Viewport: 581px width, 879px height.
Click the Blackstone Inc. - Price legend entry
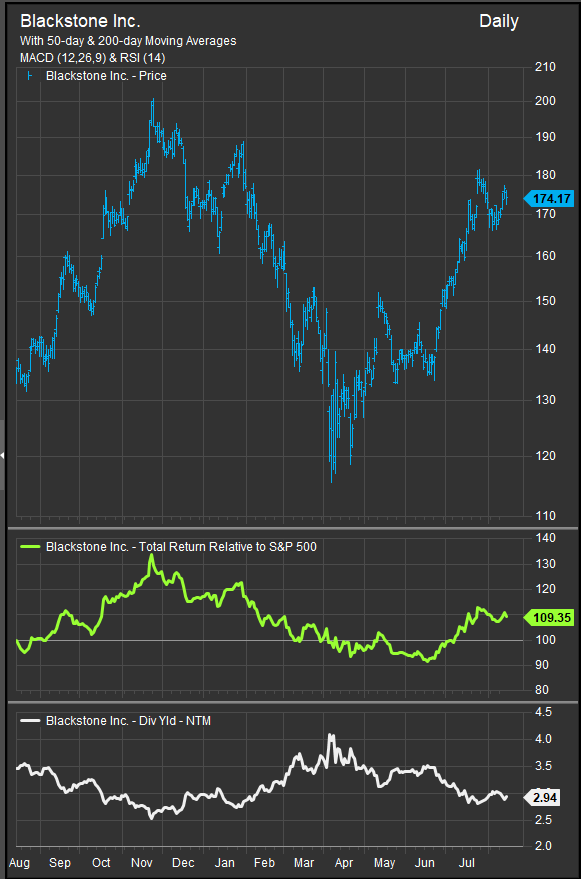pyautogui.click(x=106, y=75)
